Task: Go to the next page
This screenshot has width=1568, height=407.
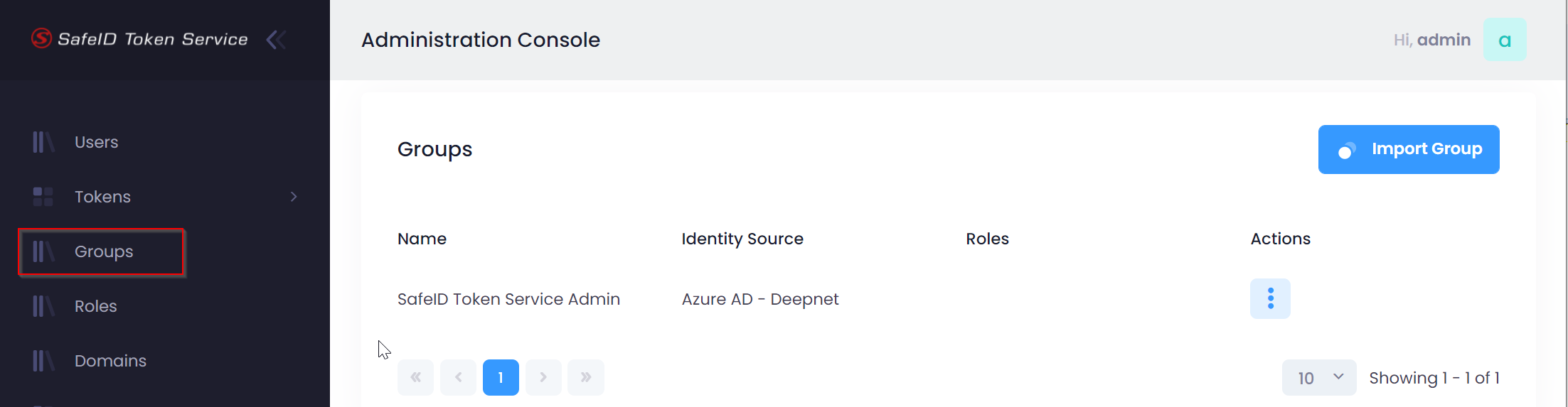Action: [x=543, y=377]
